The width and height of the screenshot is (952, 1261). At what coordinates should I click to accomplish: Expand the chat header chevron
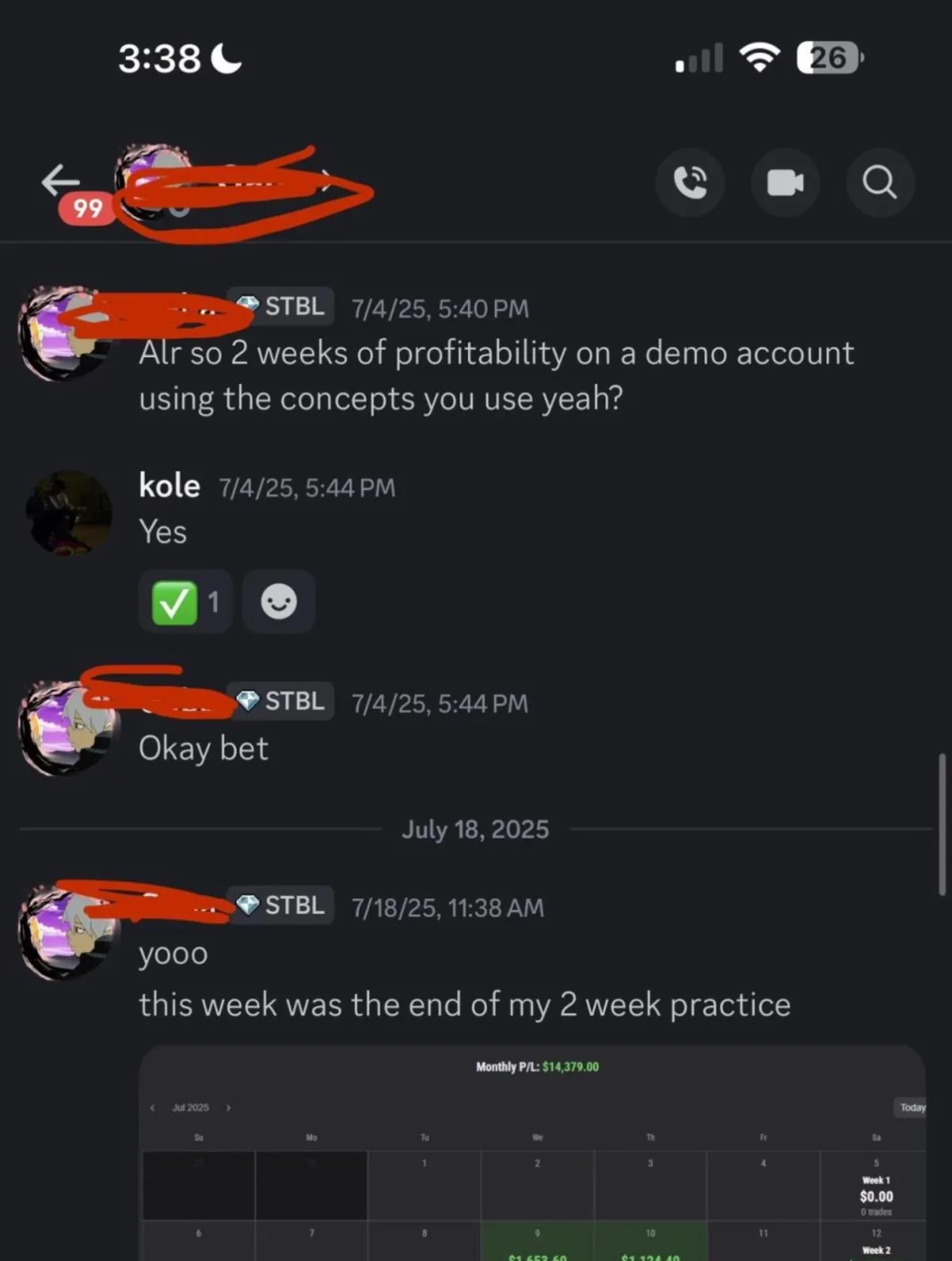pyautogui.click(x=325, y=181)
